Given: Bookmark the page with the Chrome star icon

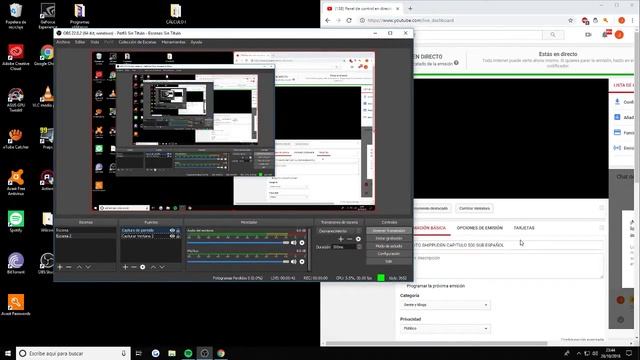Looking at the screenshot, I should [x=570, y=20].
